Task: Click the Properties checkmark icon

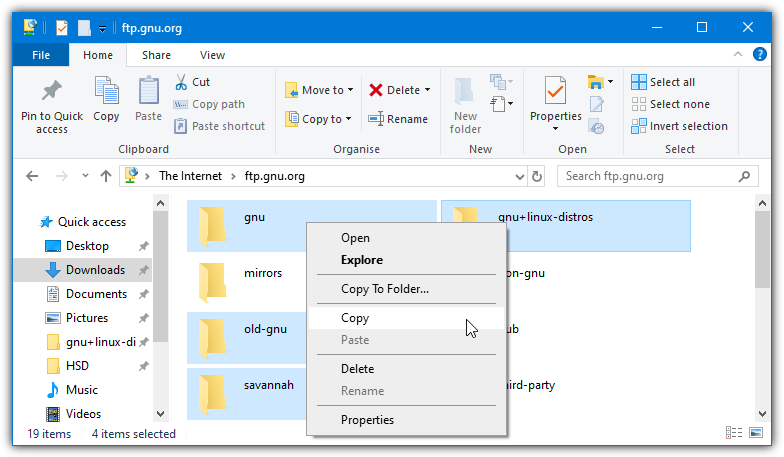Action: (x=556, y=91)
